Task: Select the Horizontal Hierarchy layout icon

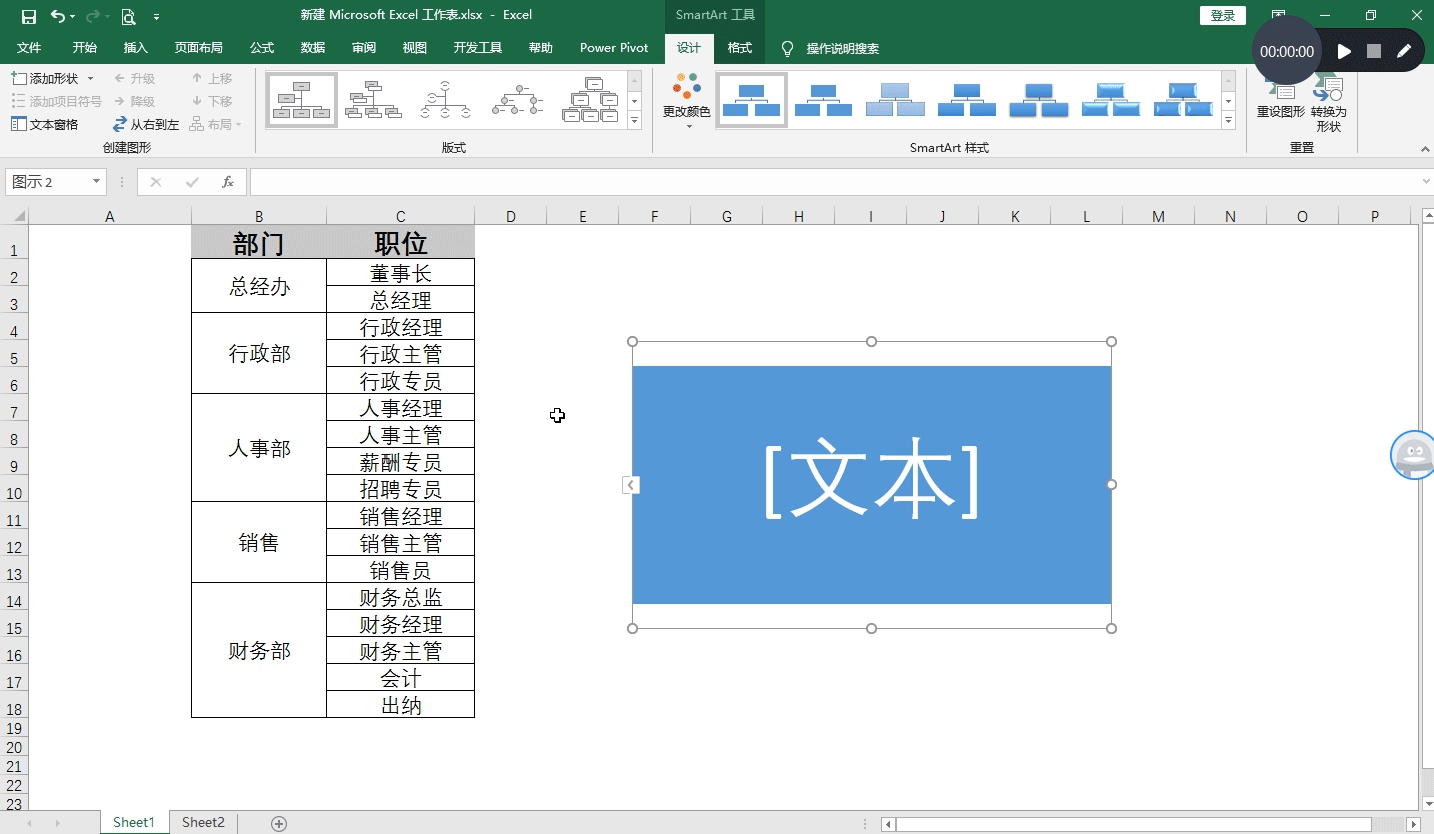Action: point(517,99)
